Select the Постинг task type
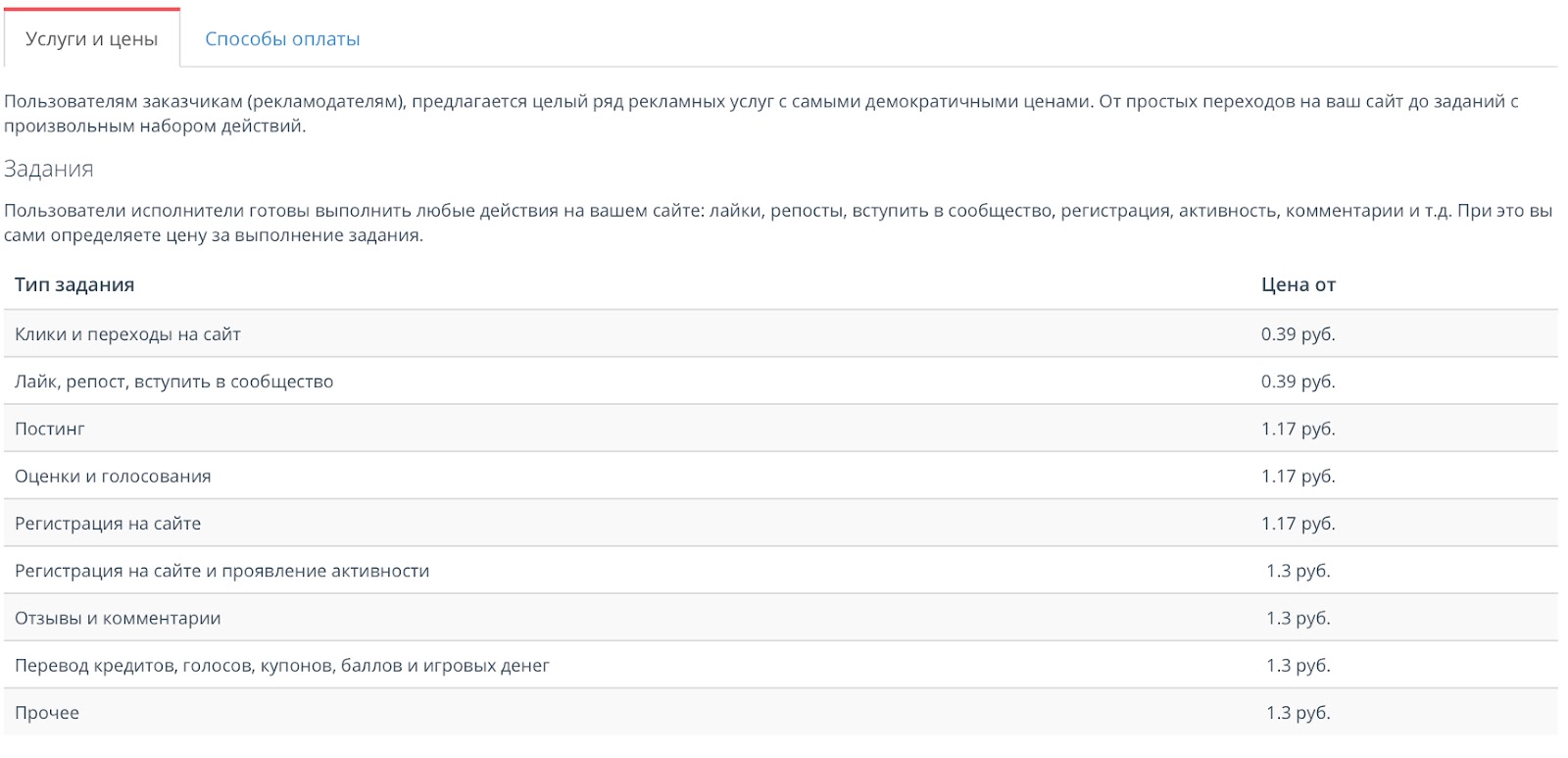 (780, 429)
